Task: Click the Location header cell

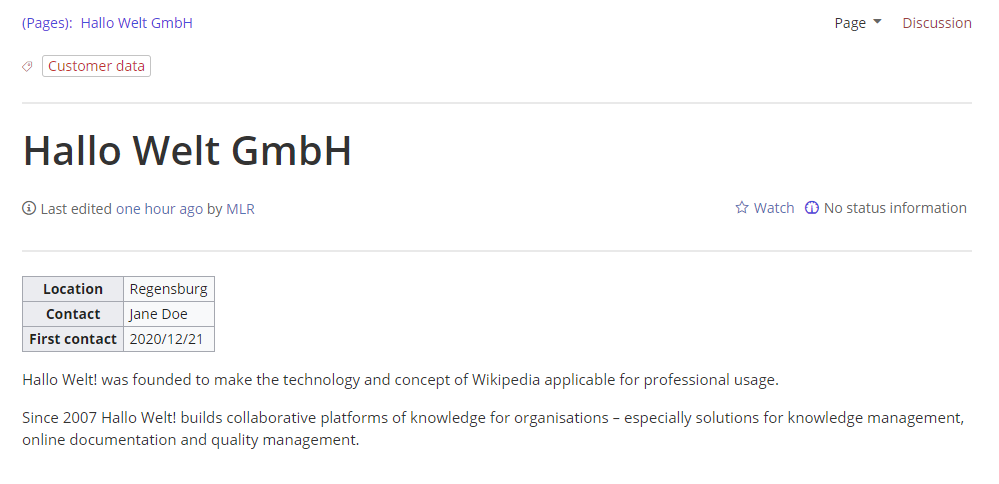Action: pyautogui.click(x=73, y=289)
